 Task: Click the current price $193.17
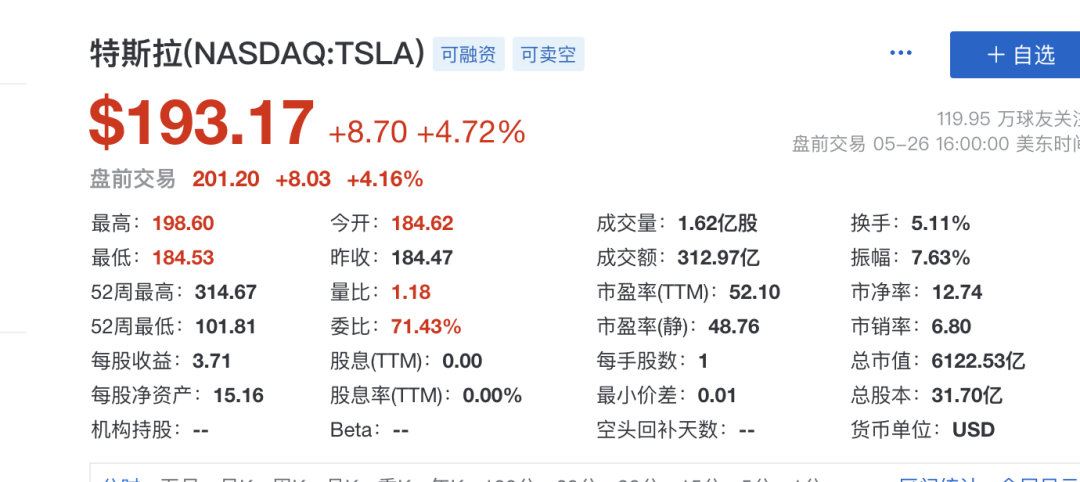coord(201,124)
